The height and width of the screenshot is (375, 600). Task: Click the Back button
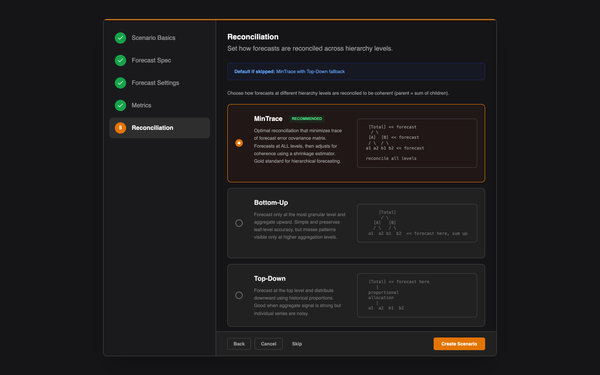pos(239,344)
